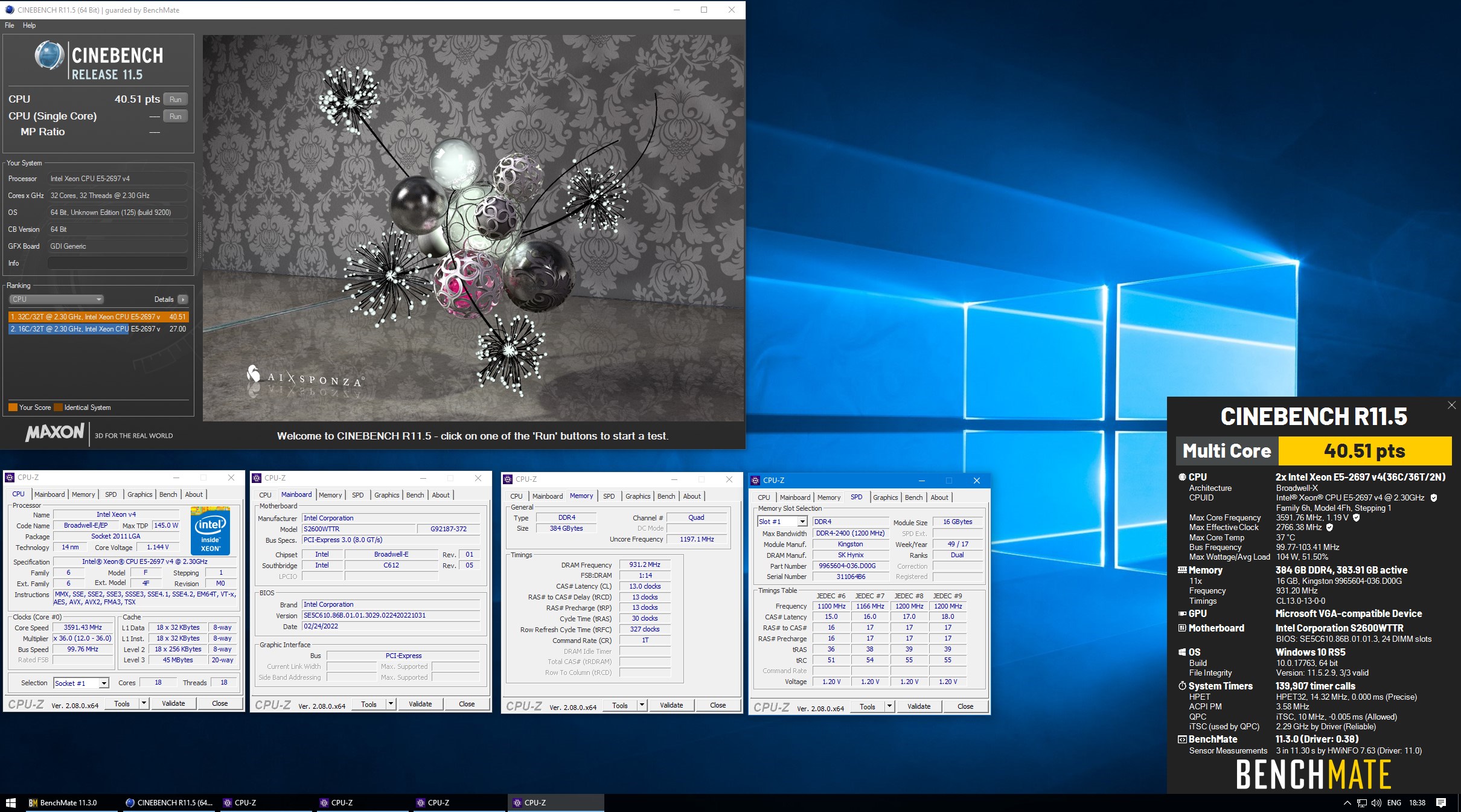Expand Tools arrow in SPD CPU-Z window

(889, 707)
